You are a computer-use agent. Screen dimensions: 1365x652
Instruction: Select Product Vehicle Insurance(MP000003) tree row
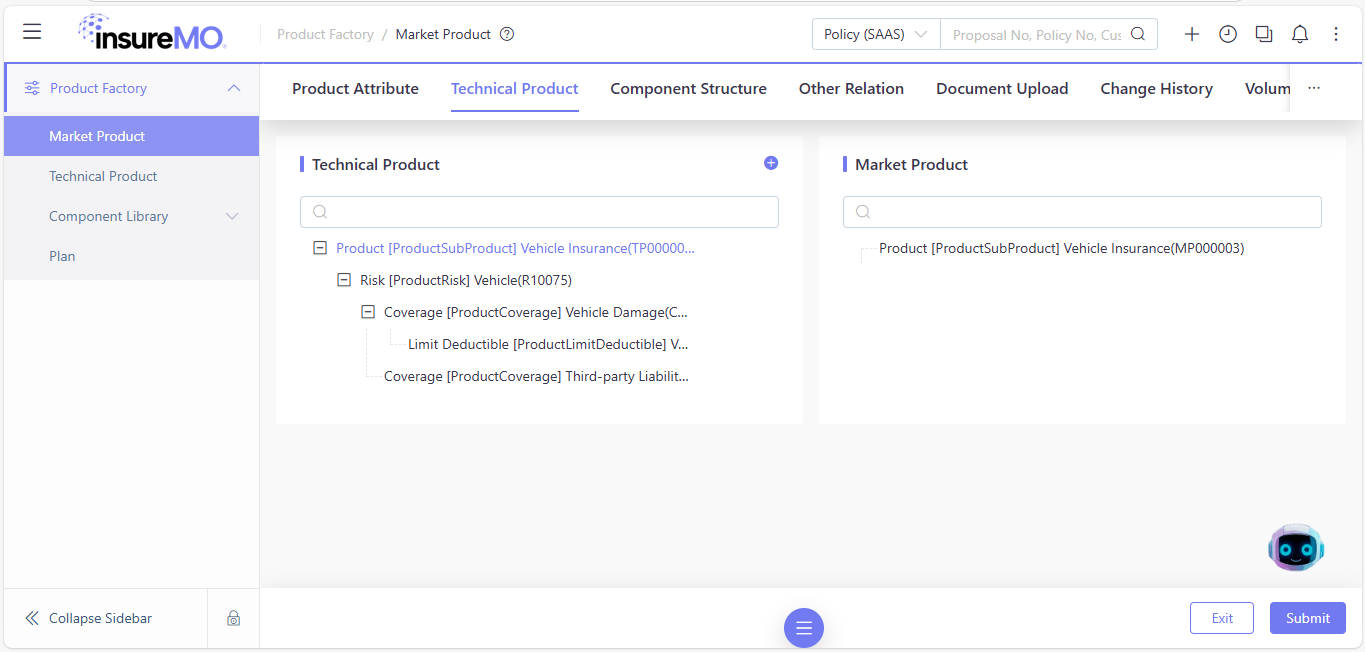(1062, 248)
